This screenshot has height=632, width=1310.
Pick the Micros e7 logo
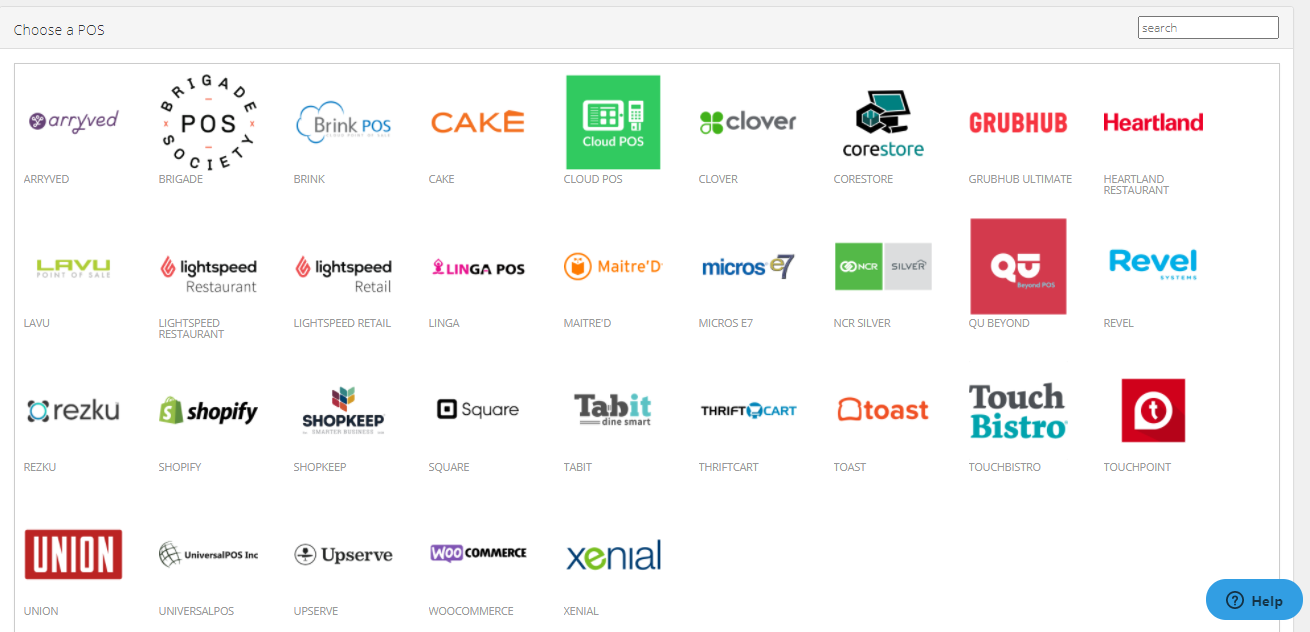tap(748, 267)
